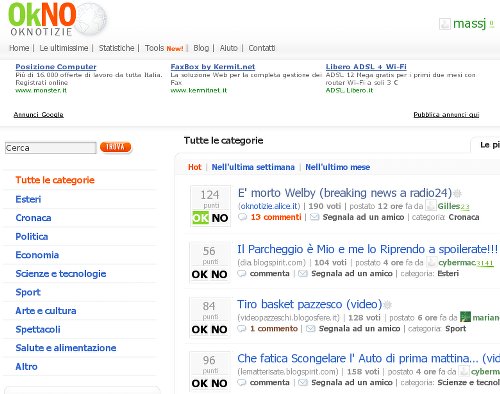
Task: Open Libero ADSL + Wi-Fi ad link
Action: pyautogui.click(x=366, y=67)
